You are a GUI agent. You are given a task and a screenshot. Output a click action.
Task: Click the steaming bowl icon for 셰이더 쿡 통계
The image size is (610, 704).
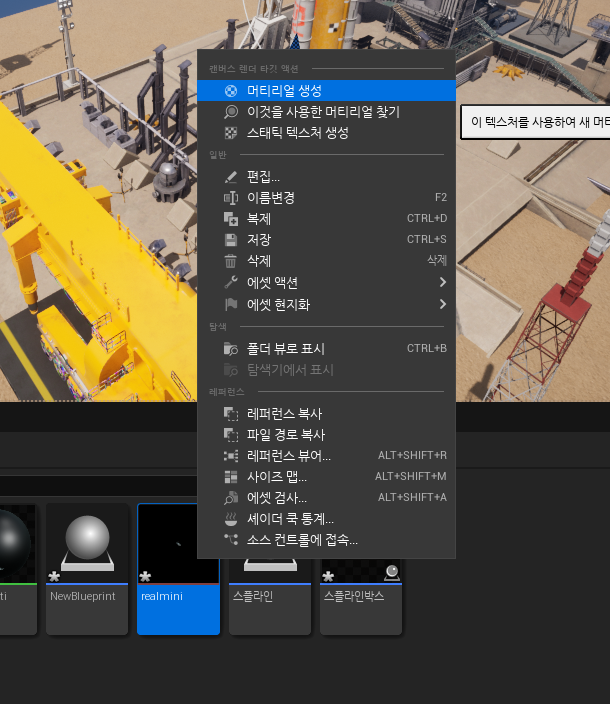pos(231,519)
